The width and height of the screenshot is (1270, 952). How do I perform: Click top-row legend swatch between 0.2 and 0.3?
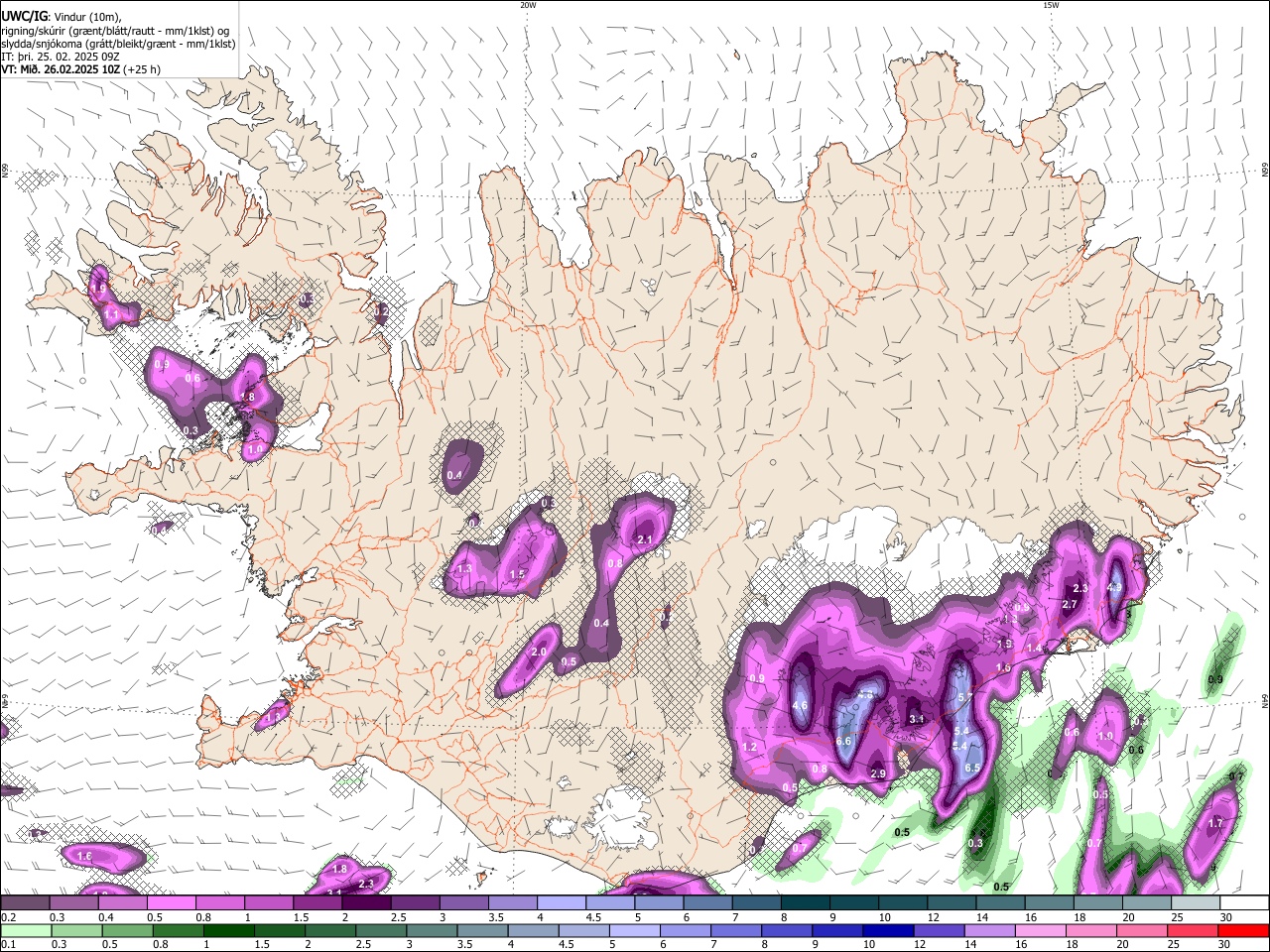coord(27,903)
